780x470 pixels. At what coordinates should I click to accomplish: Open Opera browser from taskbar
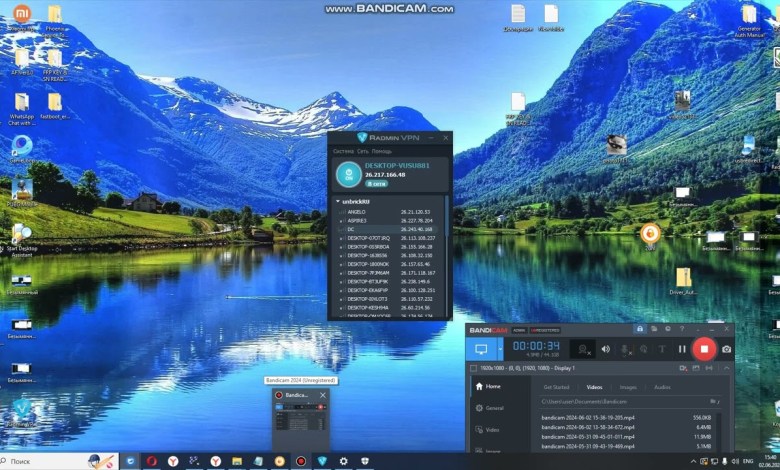[x=152, y=462]
